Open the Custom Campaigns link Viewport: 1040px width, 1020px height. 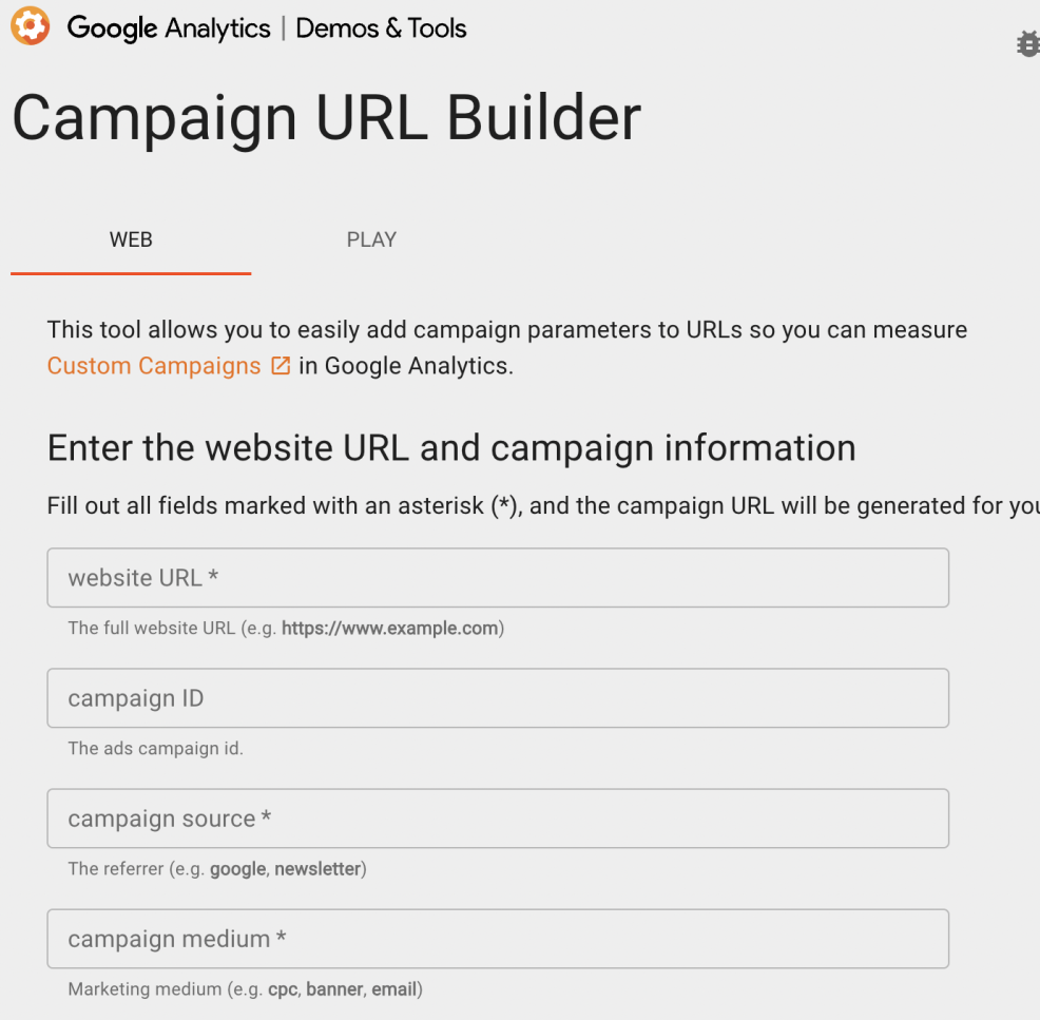click(152, 365)
